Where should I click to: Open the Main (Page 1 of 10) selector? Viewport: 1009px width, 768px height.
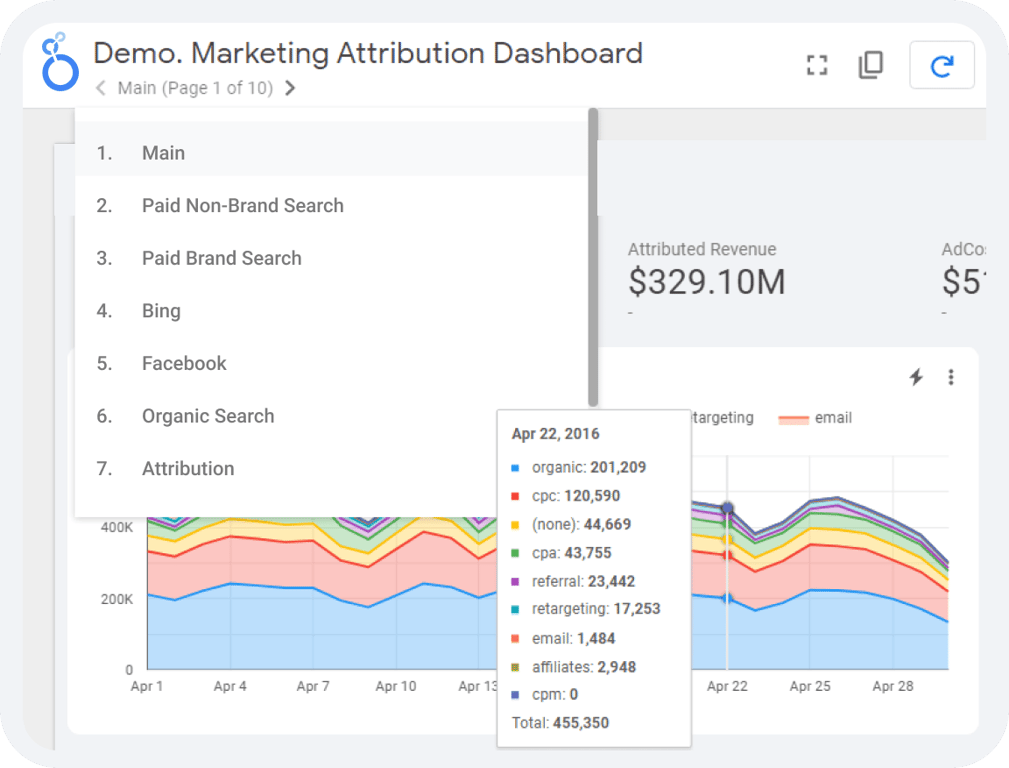pos(195,88)
